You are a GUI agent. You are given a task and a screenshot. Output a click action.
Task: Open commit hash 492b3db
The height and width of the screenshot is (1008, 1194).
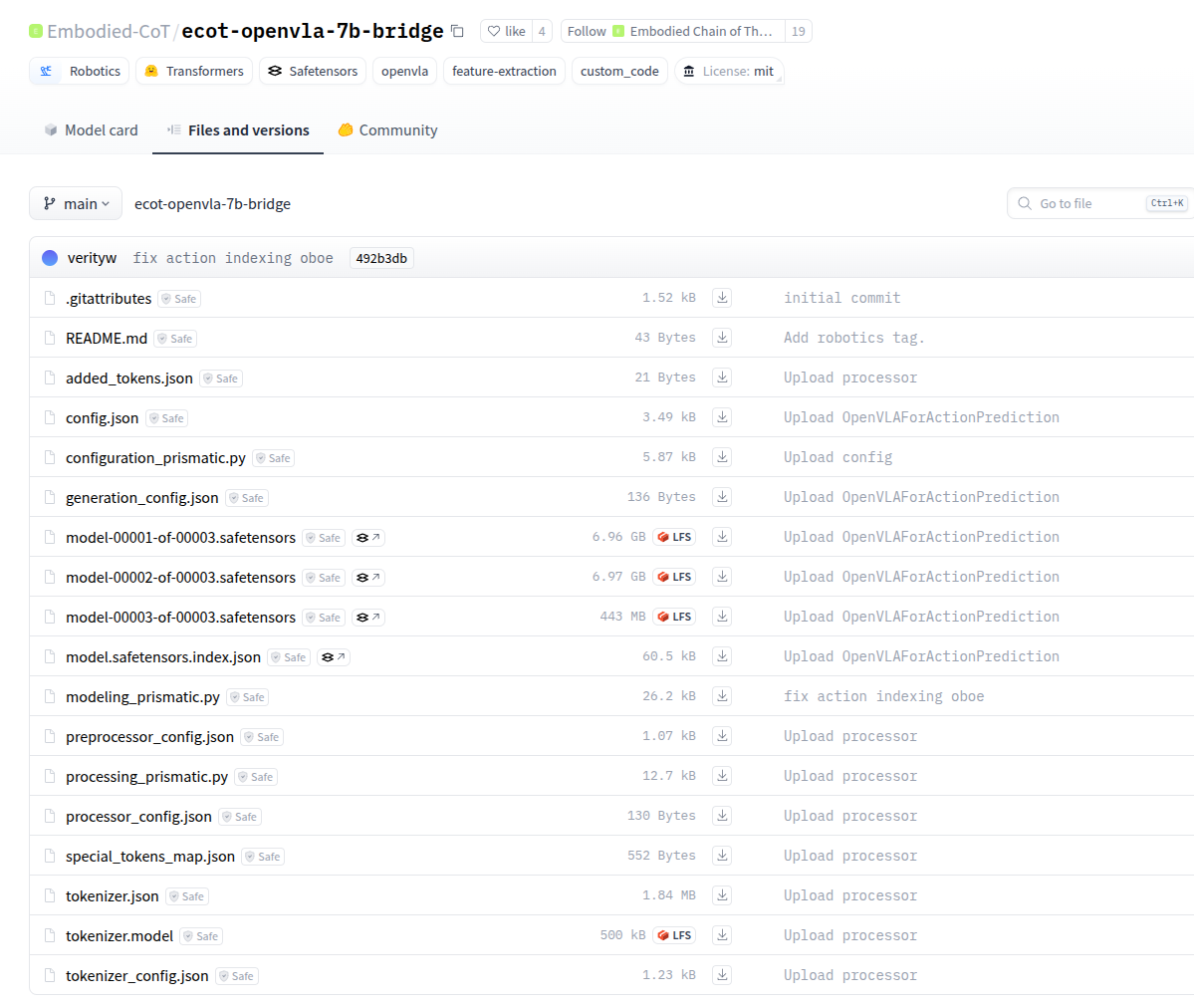[381, 258]
